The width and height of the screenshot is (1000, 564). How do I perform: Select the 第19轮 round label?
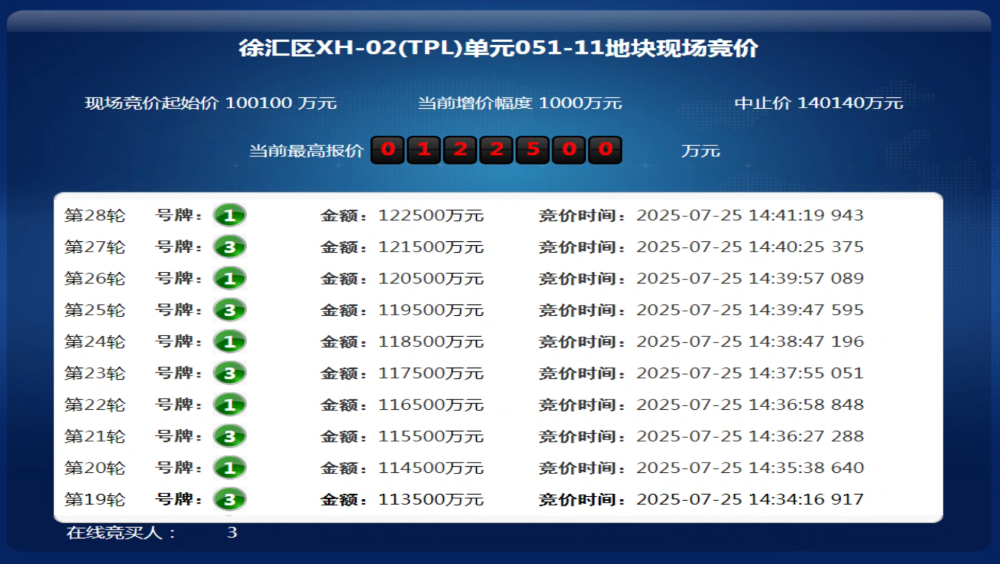[95, 500]
